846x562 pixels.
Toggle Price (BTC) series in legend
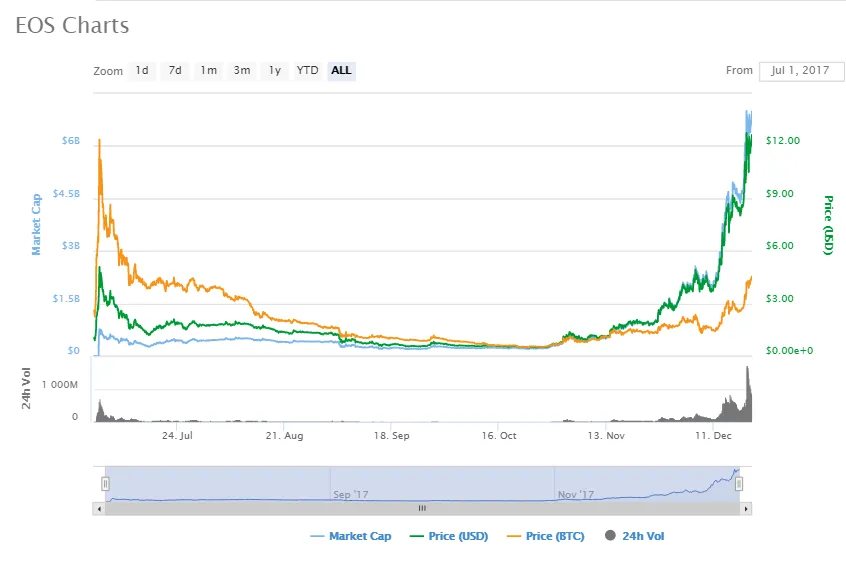545,536
